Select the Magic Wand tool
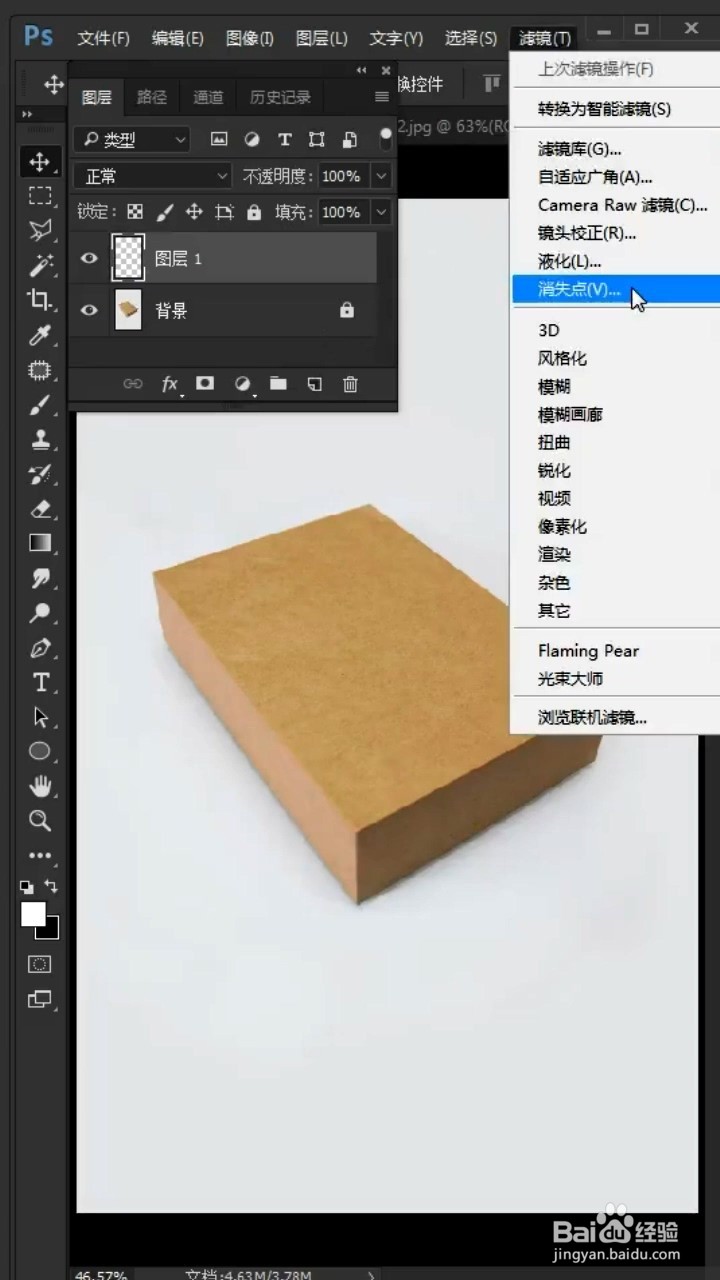720x1280 pixels. pos(39,265)
